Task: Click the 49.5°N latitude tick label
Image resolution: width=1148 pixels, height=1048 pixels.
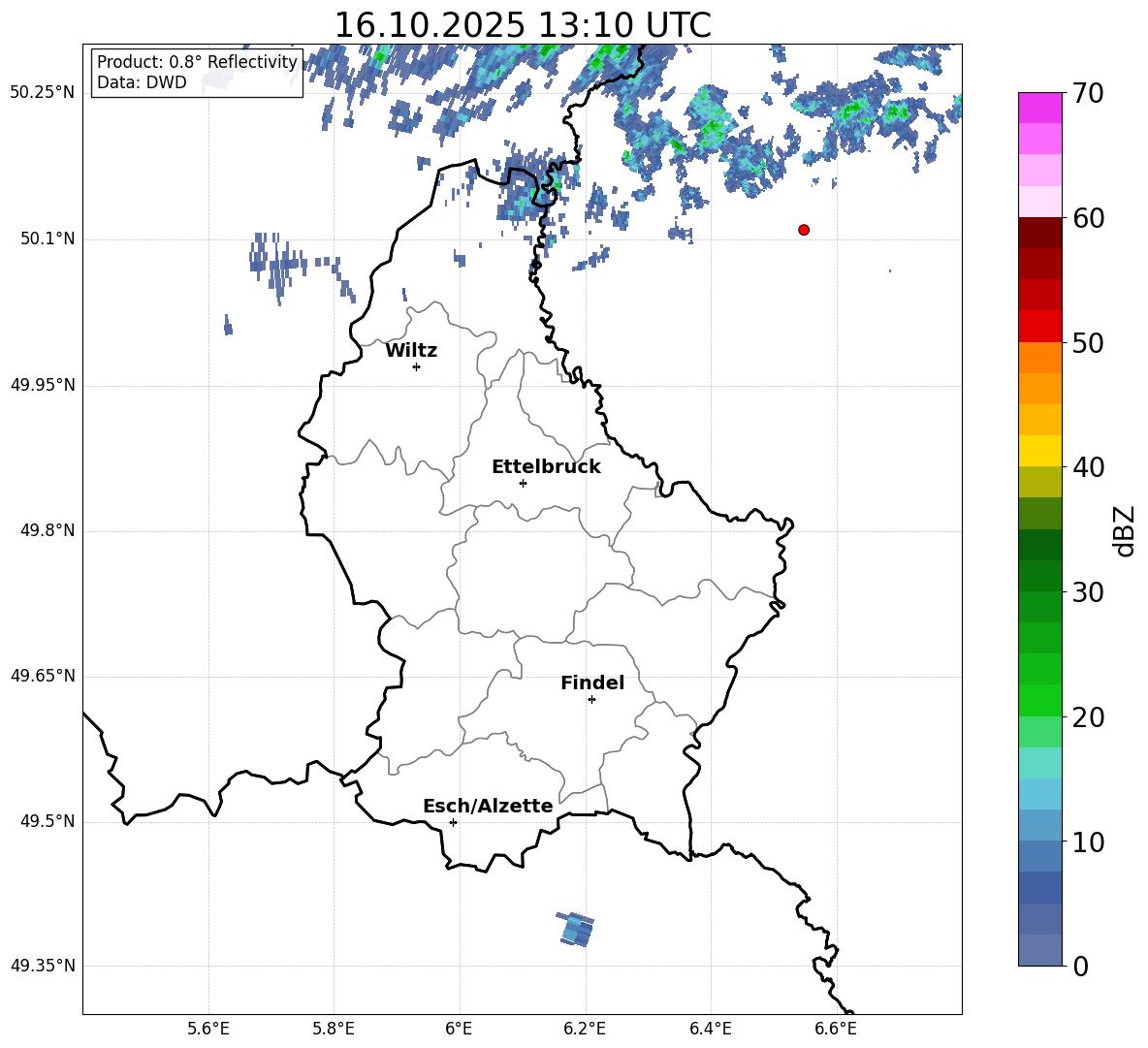Action: 47,822
